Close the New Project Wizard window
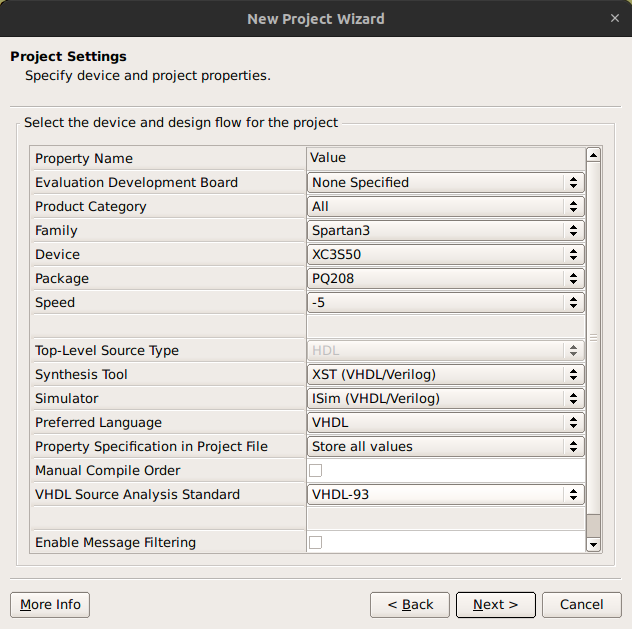The height and width of the screenshot is (629, 632). [614, 18]
